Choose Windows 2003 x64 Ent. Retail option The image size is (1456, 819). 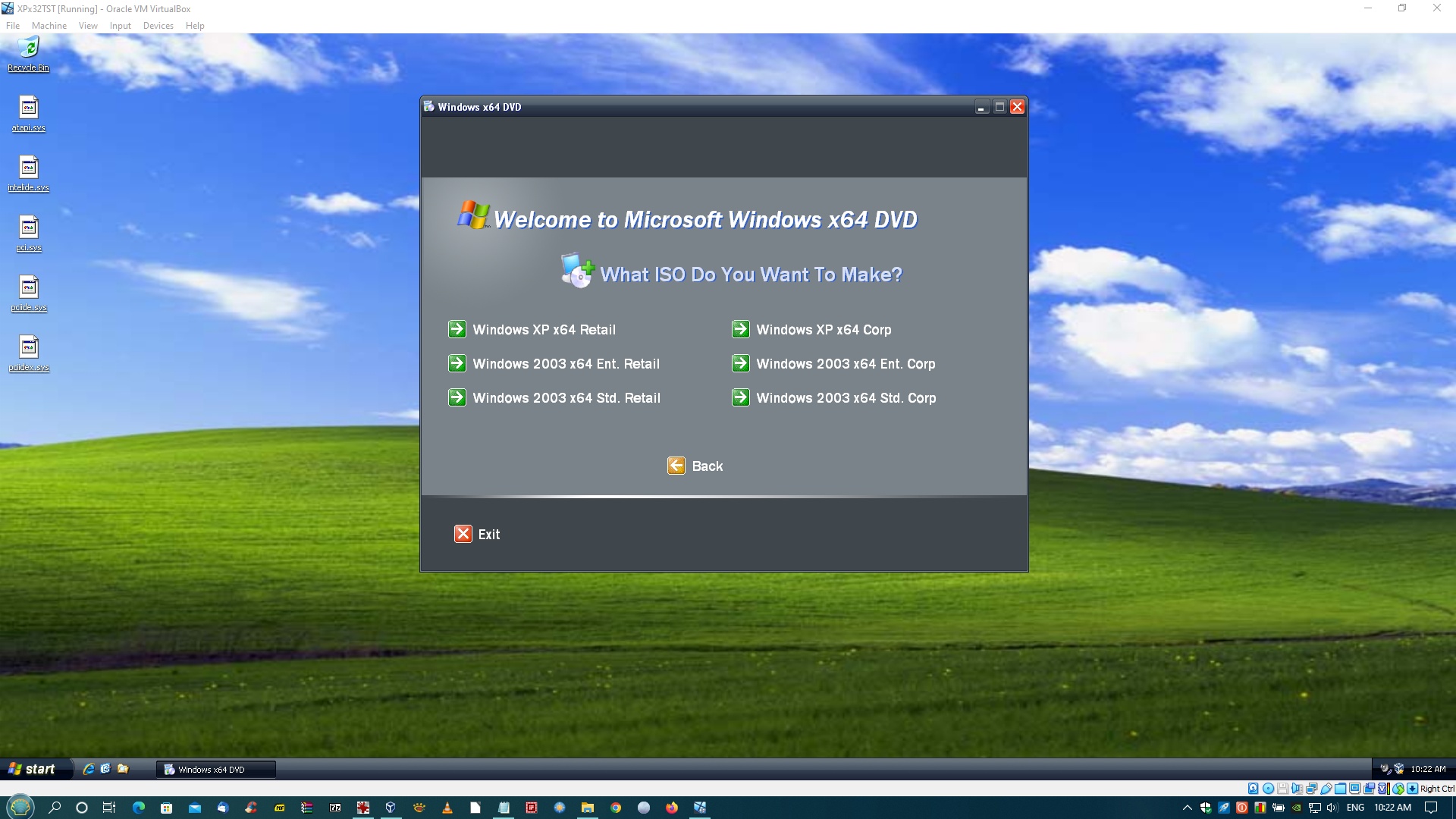pos(566,364)
